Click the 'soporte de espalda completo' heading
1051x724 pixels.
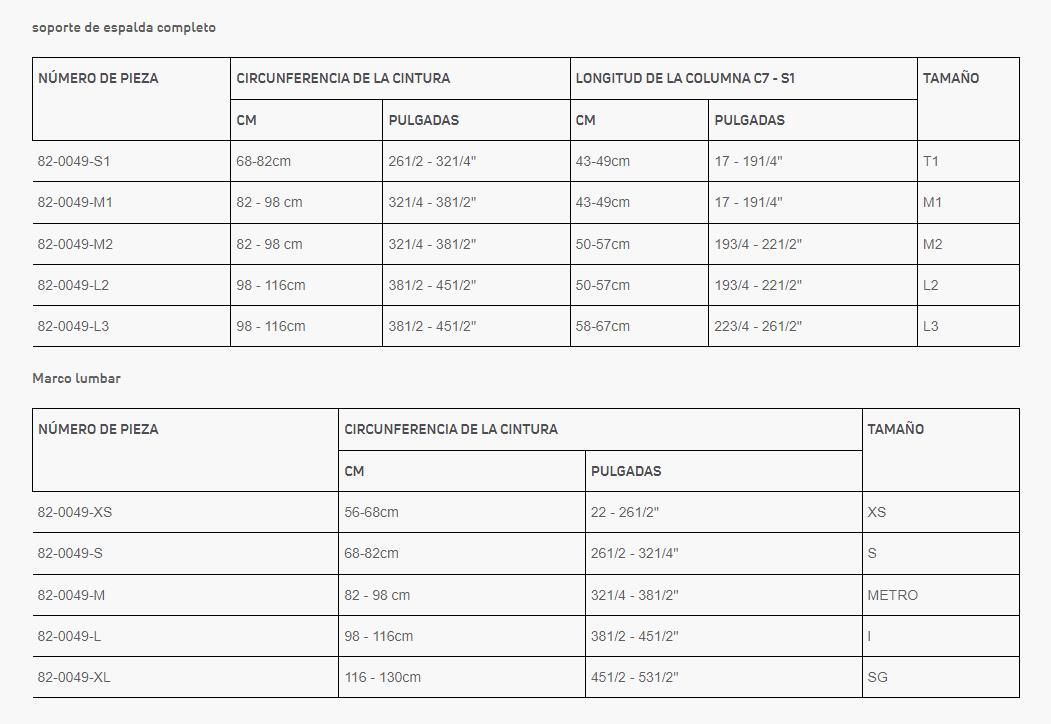pos(124,27)
